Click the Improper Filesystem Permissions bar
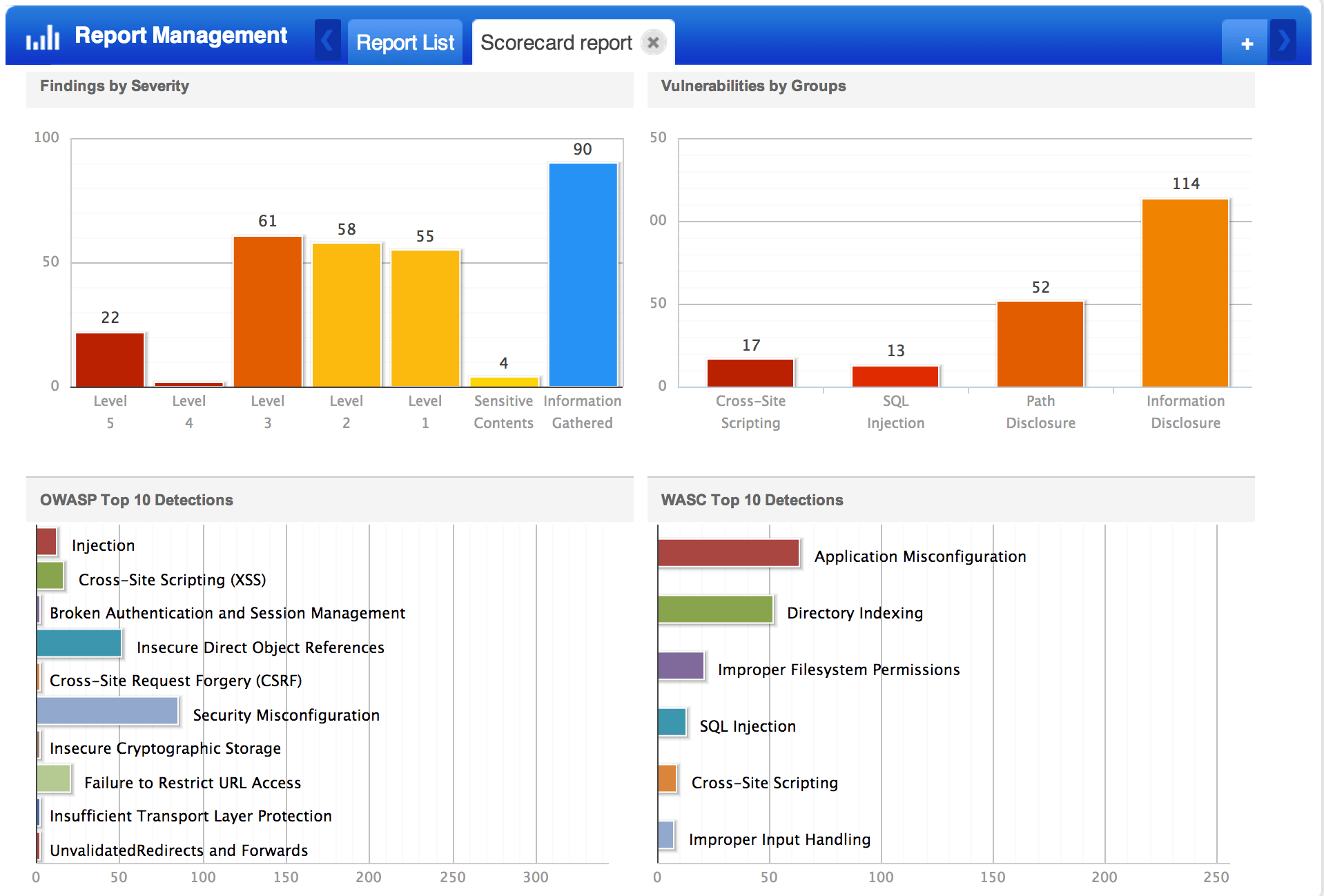Viewport: 1324px width, 896px height. [681, 666]
